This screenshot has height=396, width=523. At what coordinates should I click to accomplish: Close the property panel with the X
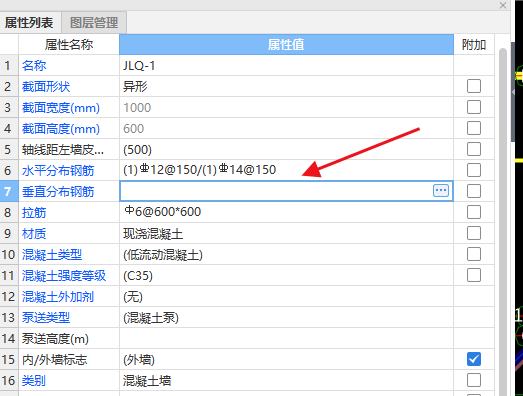503,5
